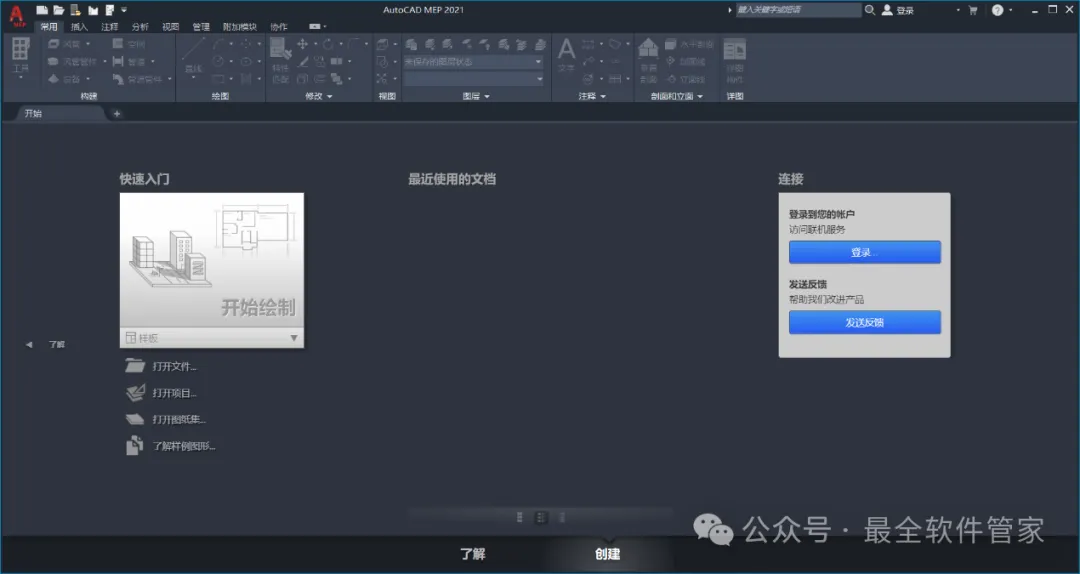The width and height of the screenshot is (1080, 574).
Task: Open the 样板 template dropdown
Action: pyautogui.click(x=211, y=338)
